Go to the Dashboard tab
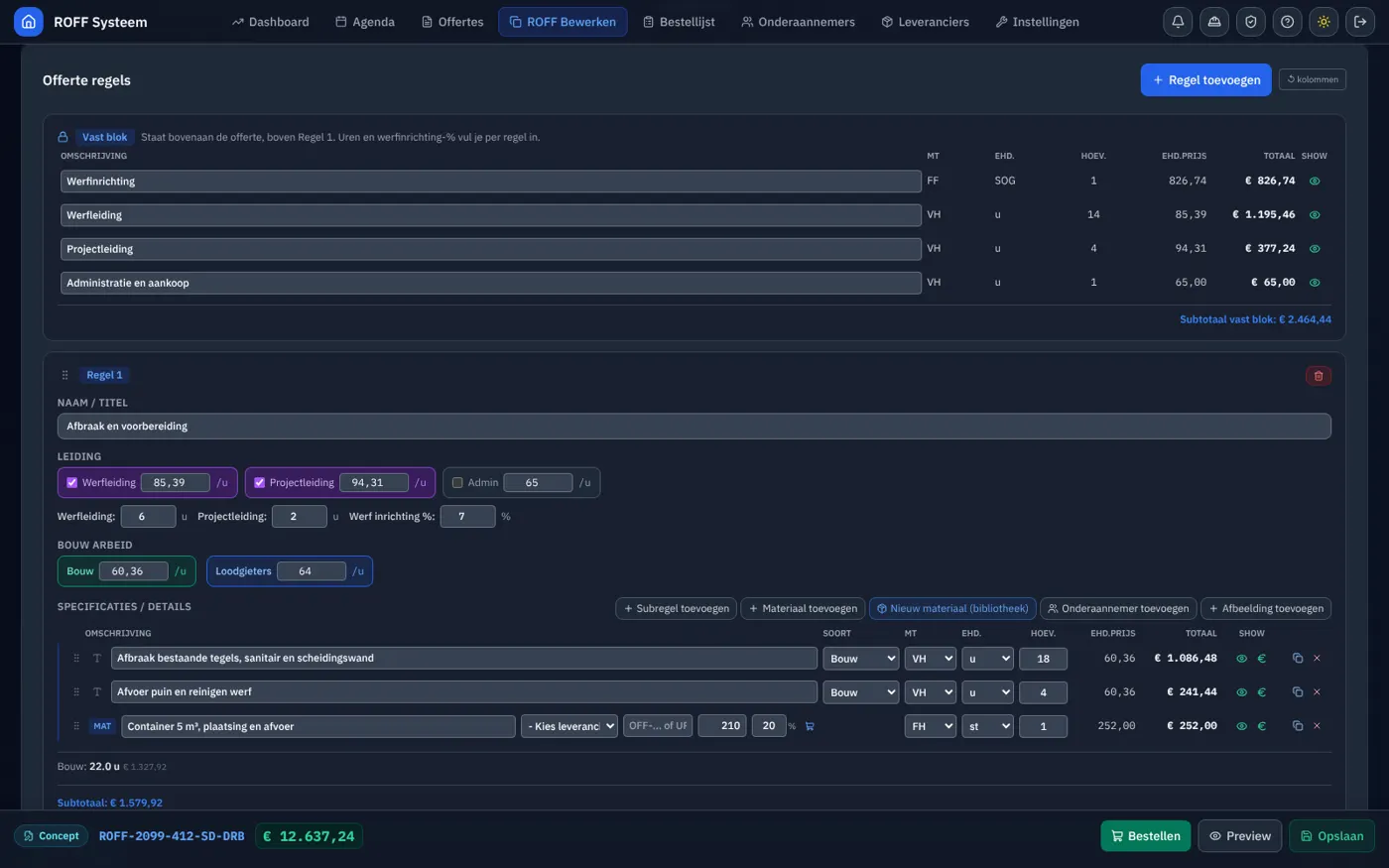 [x=270, y=22]
